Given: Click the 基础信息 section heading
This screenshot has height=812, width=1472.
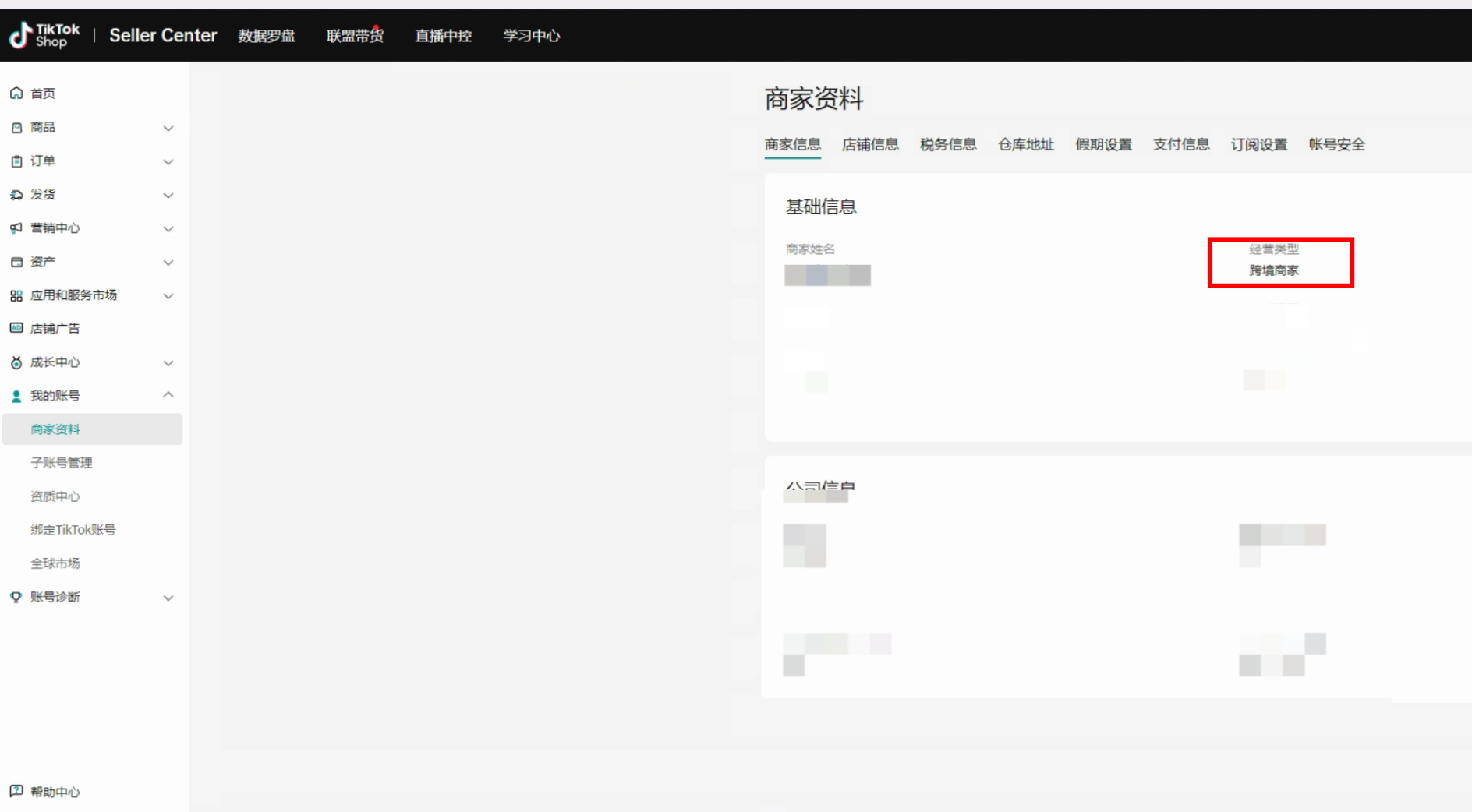Looking at the screenshot, I should coord(821,207).
